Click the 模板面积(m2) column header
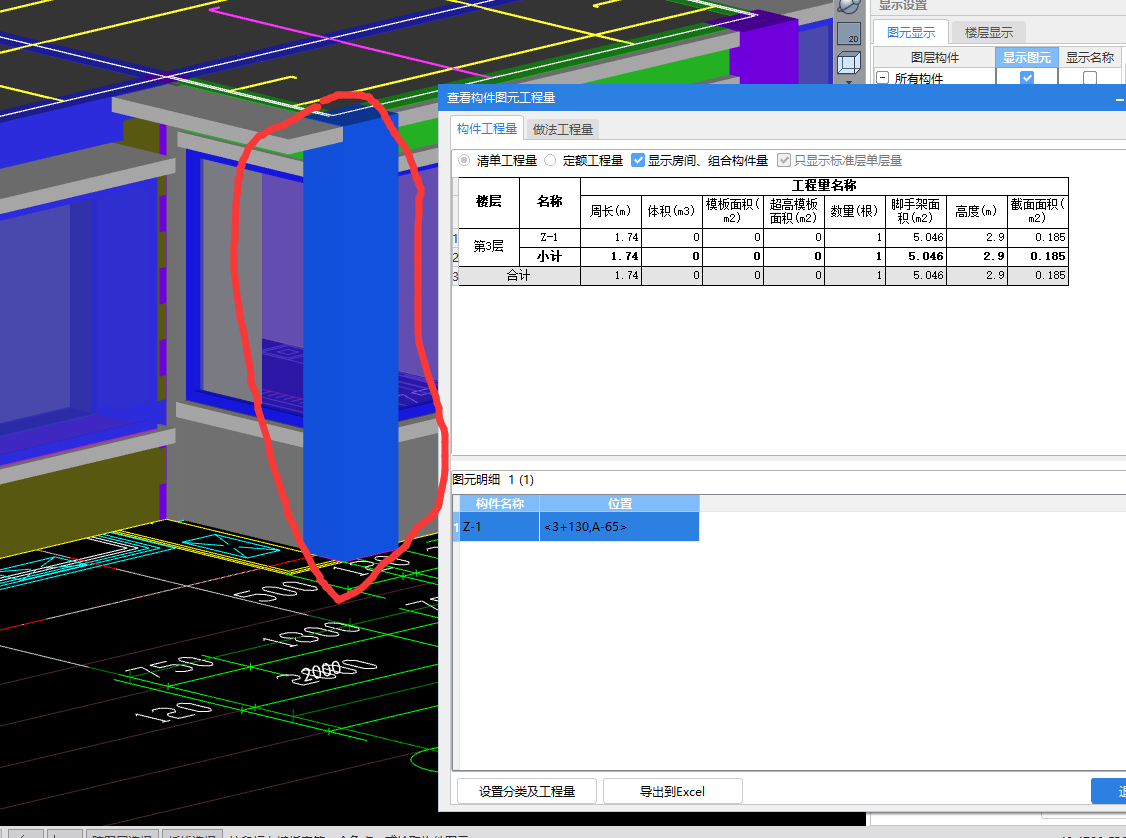Image resolution: width=1126 pixels, height=838 pixels. 732,211
